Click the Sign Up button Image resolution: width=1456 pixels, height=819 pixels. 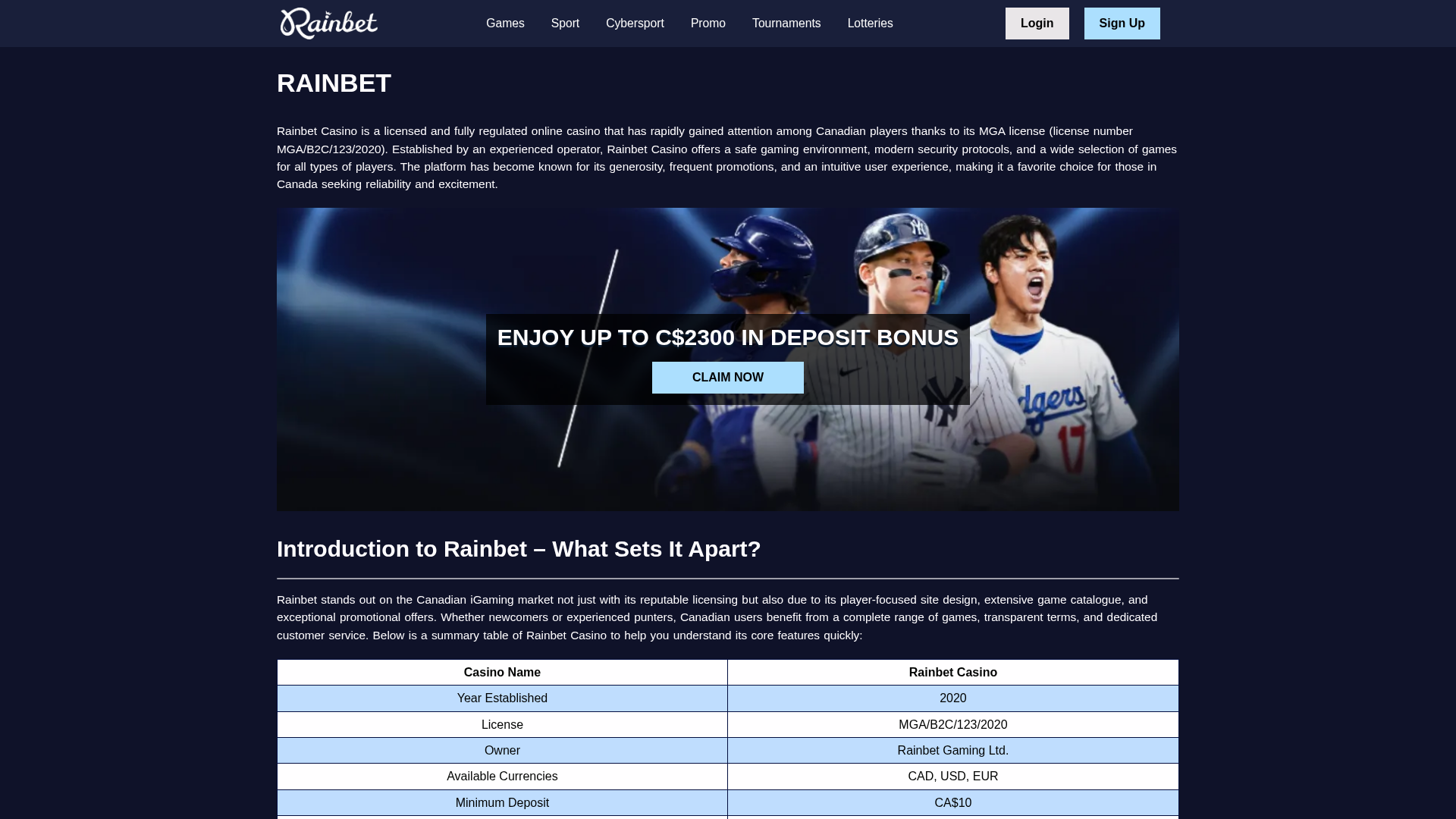click(x=1122, y=24)
